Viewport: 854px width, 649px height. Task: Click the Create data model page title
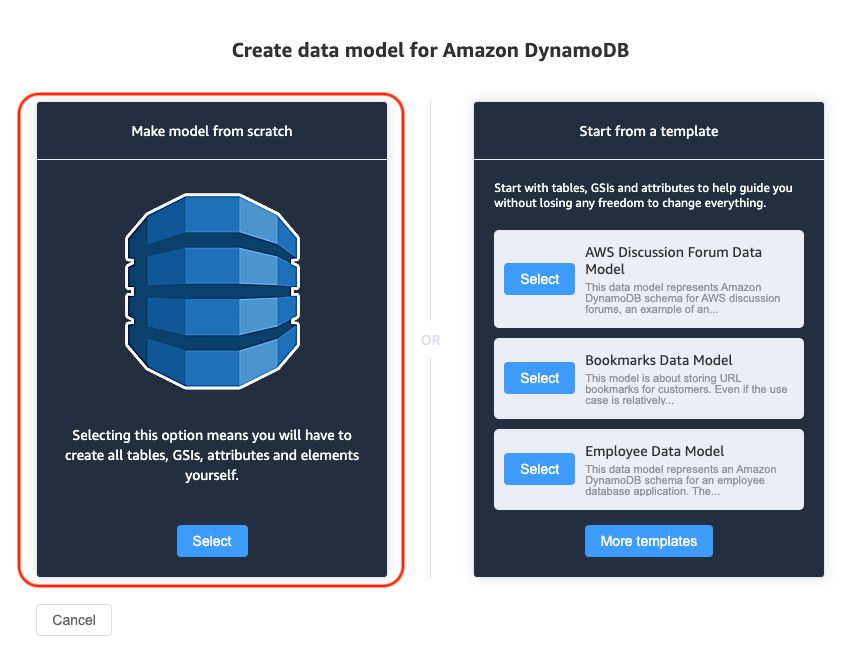pyautogui.click(x=430, y=50)
